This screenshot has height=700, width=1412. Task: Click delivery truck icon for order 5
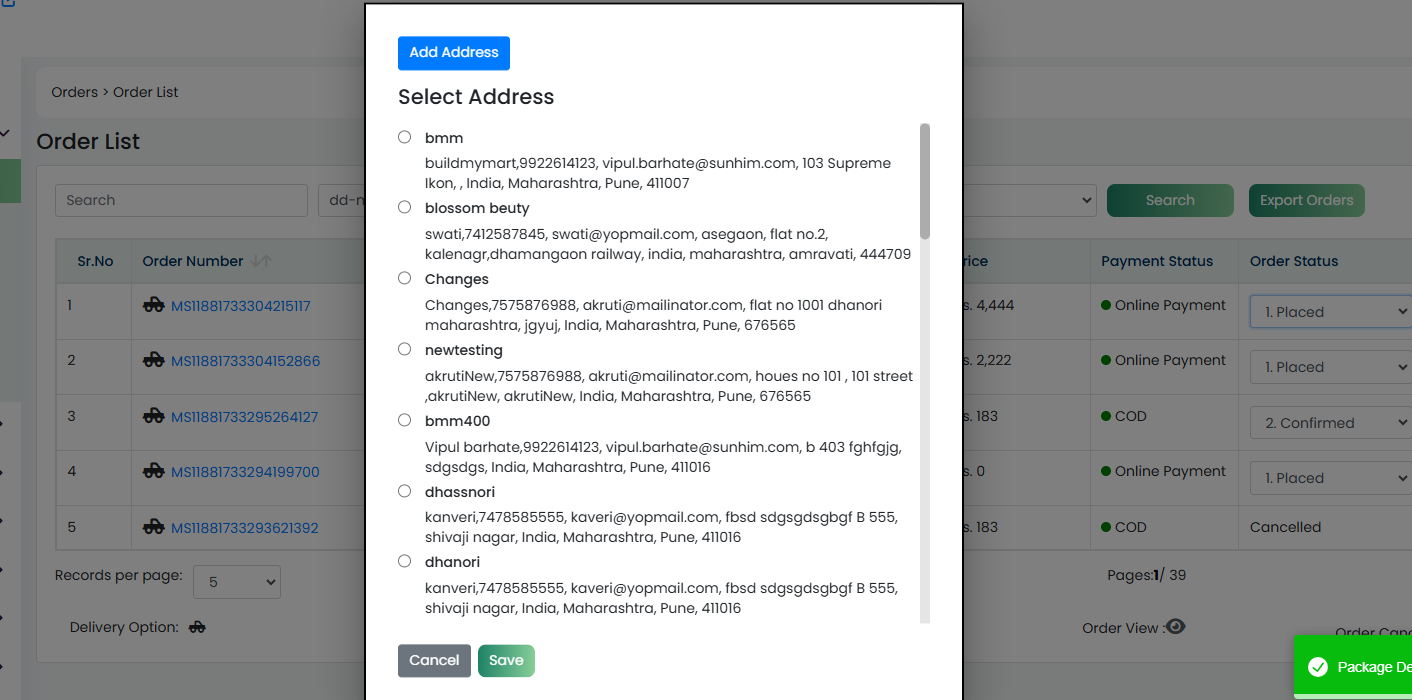click(x=154, y=527)
